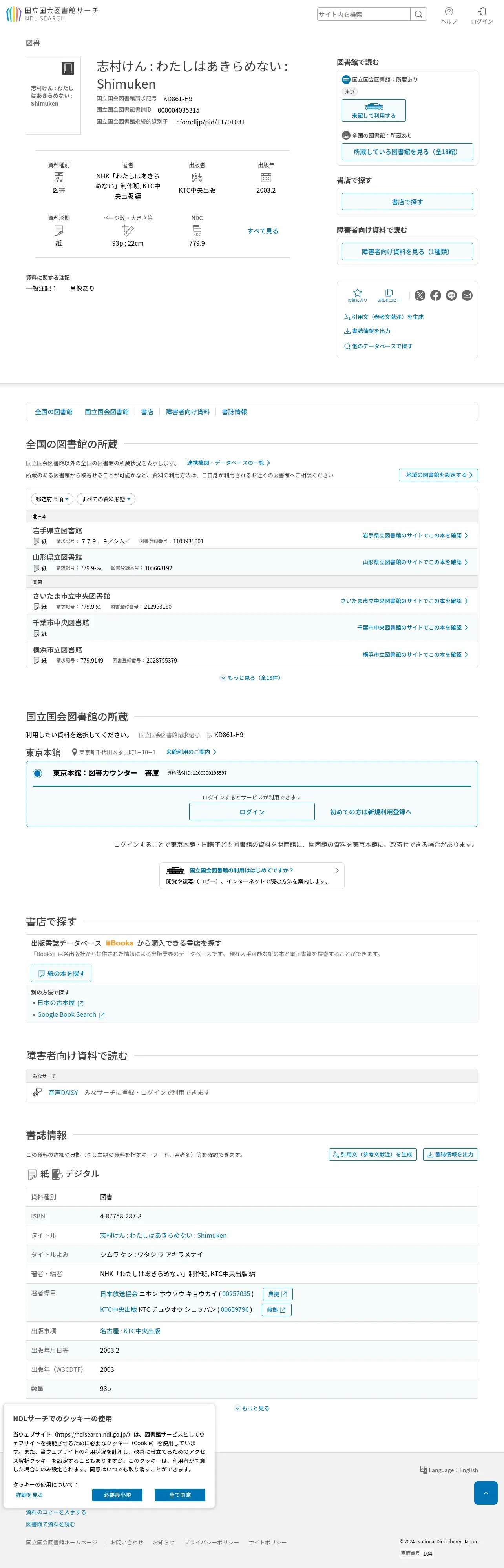Click the book thumbnail placeholder
This screenshot has height=1568, width=504.
click(53, 96)
